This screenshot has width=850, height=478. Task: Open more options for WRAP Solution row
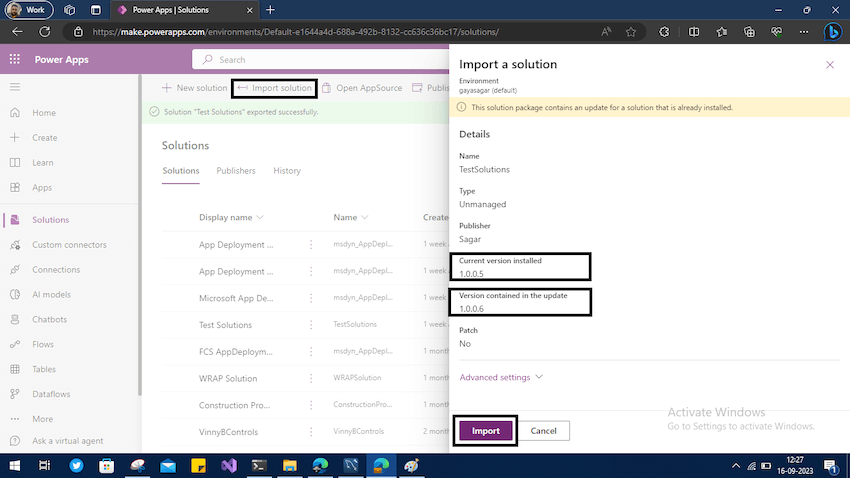point(311,378)
